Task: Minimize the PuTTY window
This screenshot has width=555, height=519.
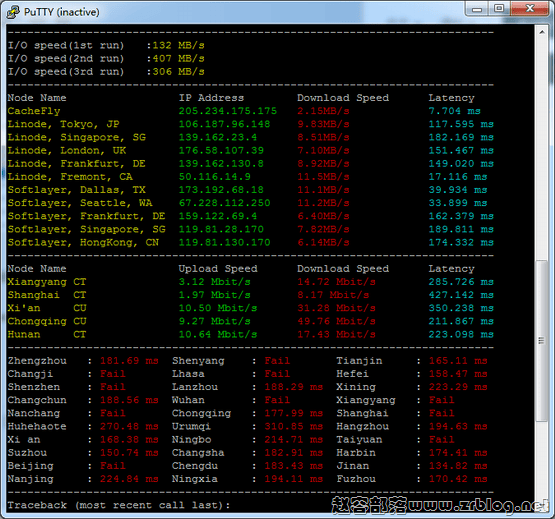Action: (x=477, y=8)
